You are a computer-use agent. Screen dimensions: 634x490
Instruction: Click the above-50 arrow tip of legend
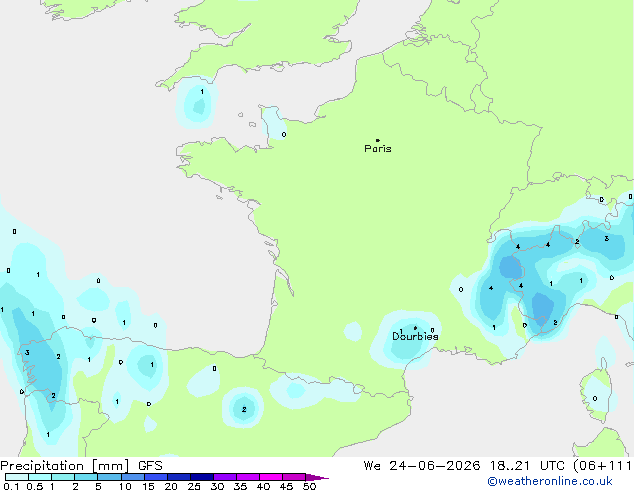pos(317,477)
